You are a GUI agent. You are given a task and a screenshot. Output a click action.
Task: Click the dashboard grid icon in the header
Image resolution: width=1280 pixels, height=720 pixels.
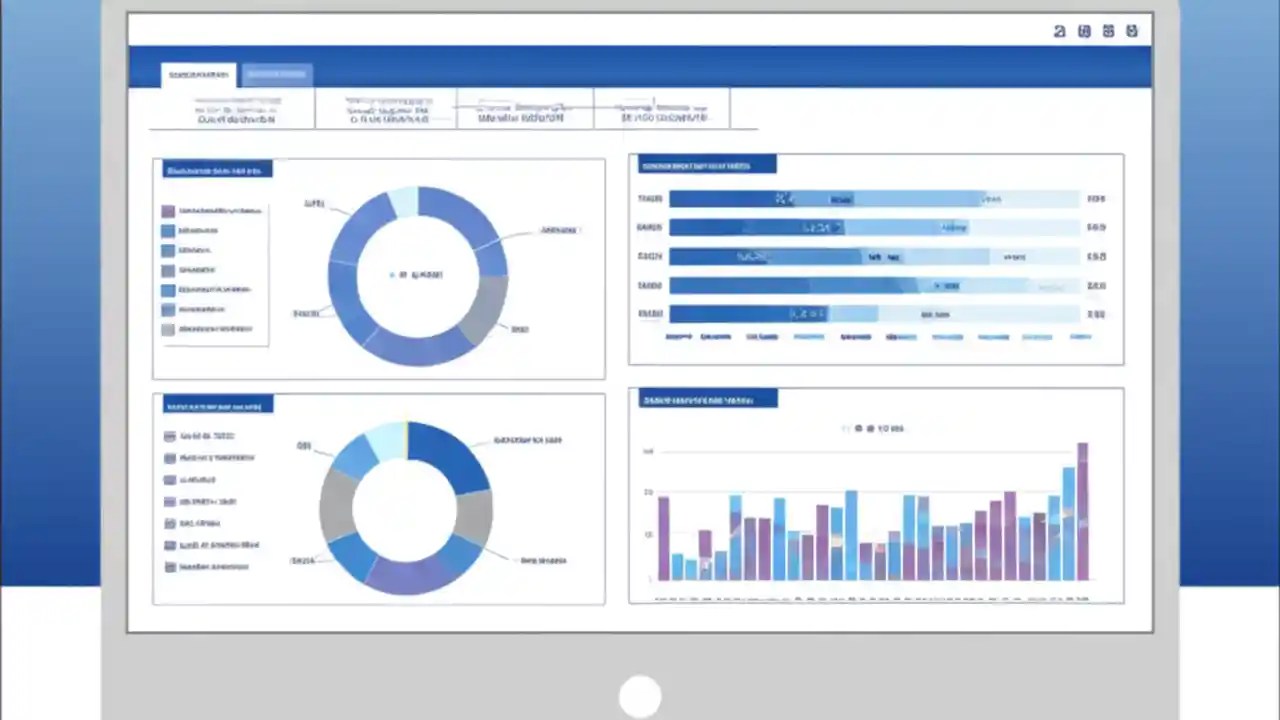click(1108, 31)
